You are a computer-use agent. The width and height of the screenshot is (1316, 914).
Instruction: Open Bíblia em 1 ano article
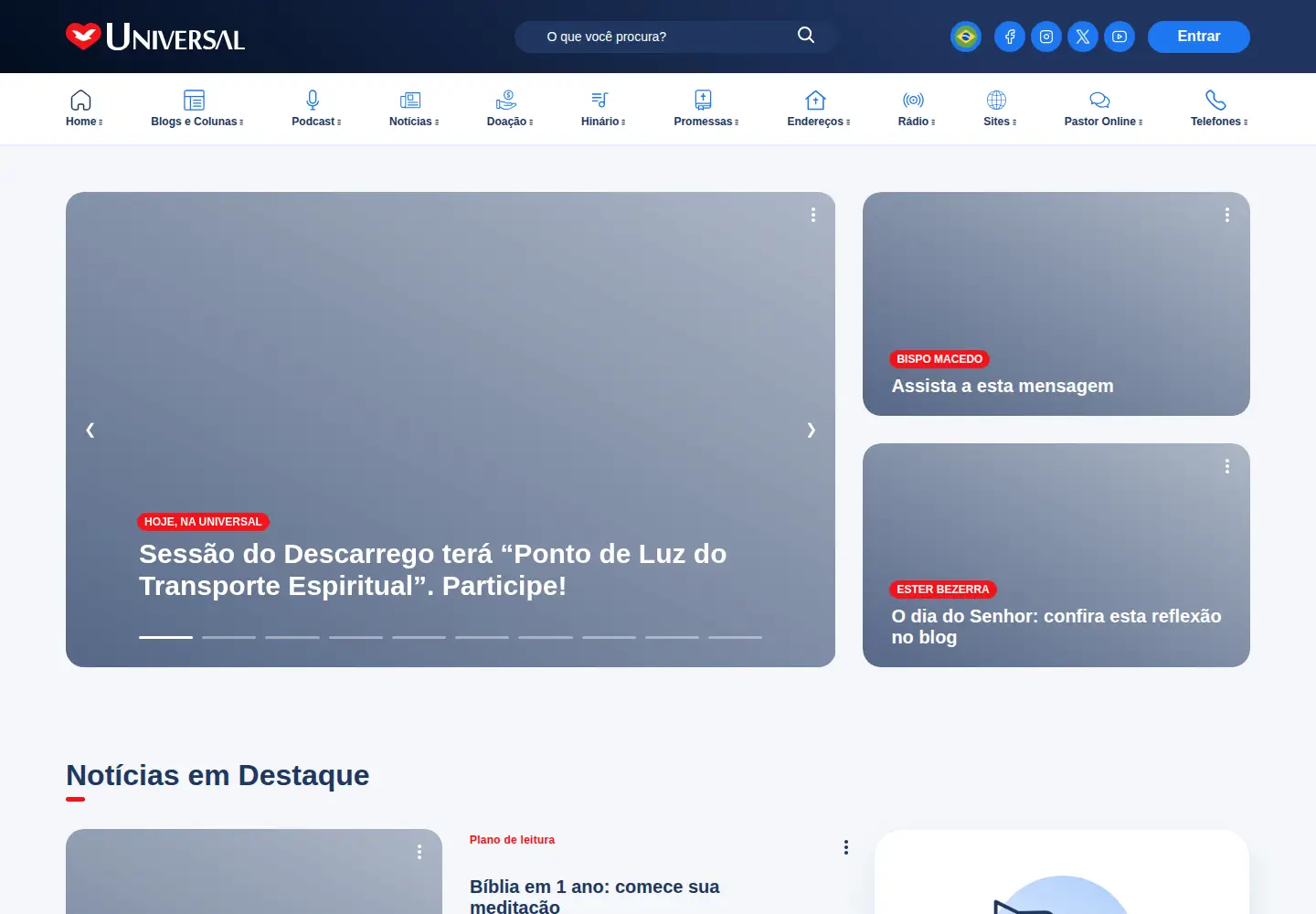point(594,896)
